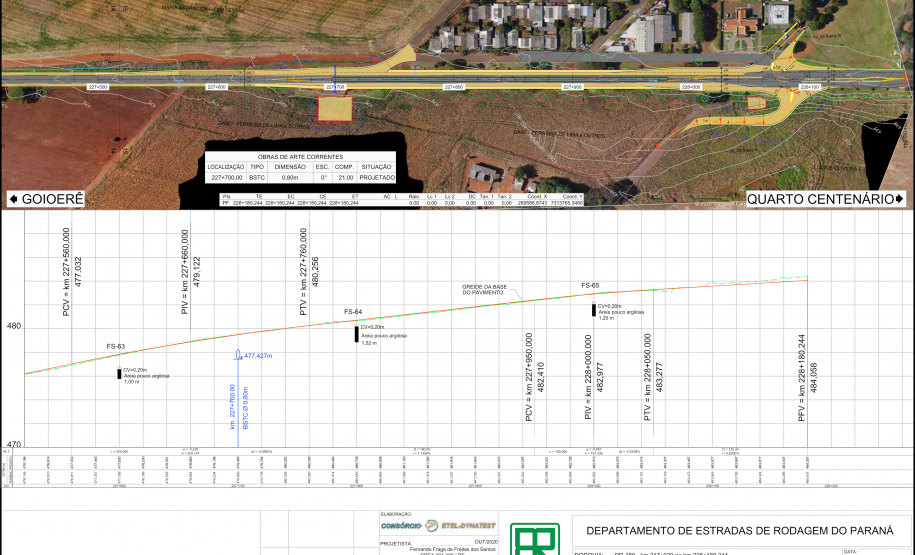Click the PROJETADO table cell
915x555 pixels.
pyautogui.click(x=377, y=177)
